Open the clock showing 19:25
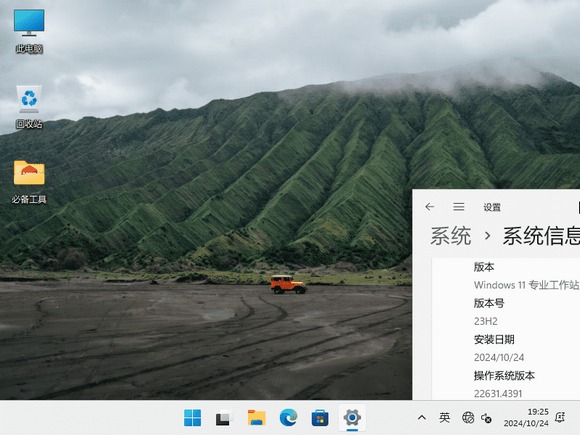The width and height of the screenshot is (580, 435). pyautogui.click(x=526, y=418)
